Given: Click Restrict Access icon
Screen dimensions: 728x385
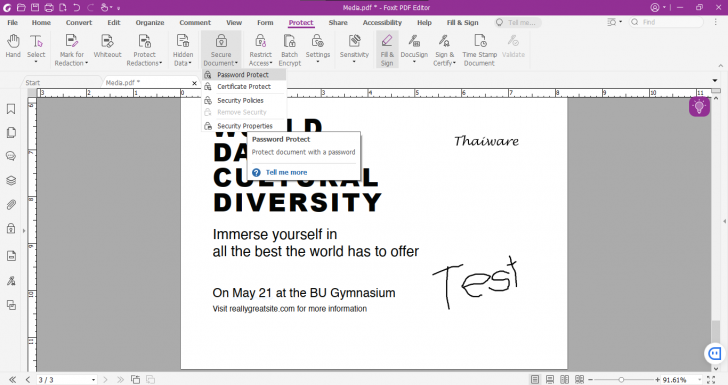Looking at the screenshot, I should tap(260, 50).
